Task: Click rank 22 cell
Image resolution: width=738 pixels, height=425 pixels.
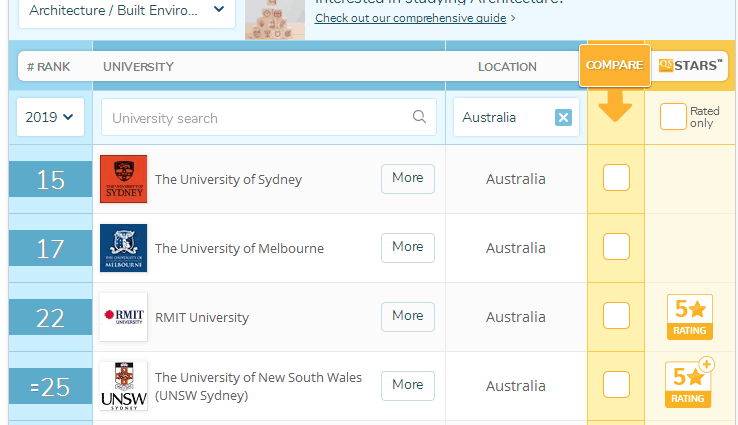Action: pyautogui.click(x=50, y=318)
